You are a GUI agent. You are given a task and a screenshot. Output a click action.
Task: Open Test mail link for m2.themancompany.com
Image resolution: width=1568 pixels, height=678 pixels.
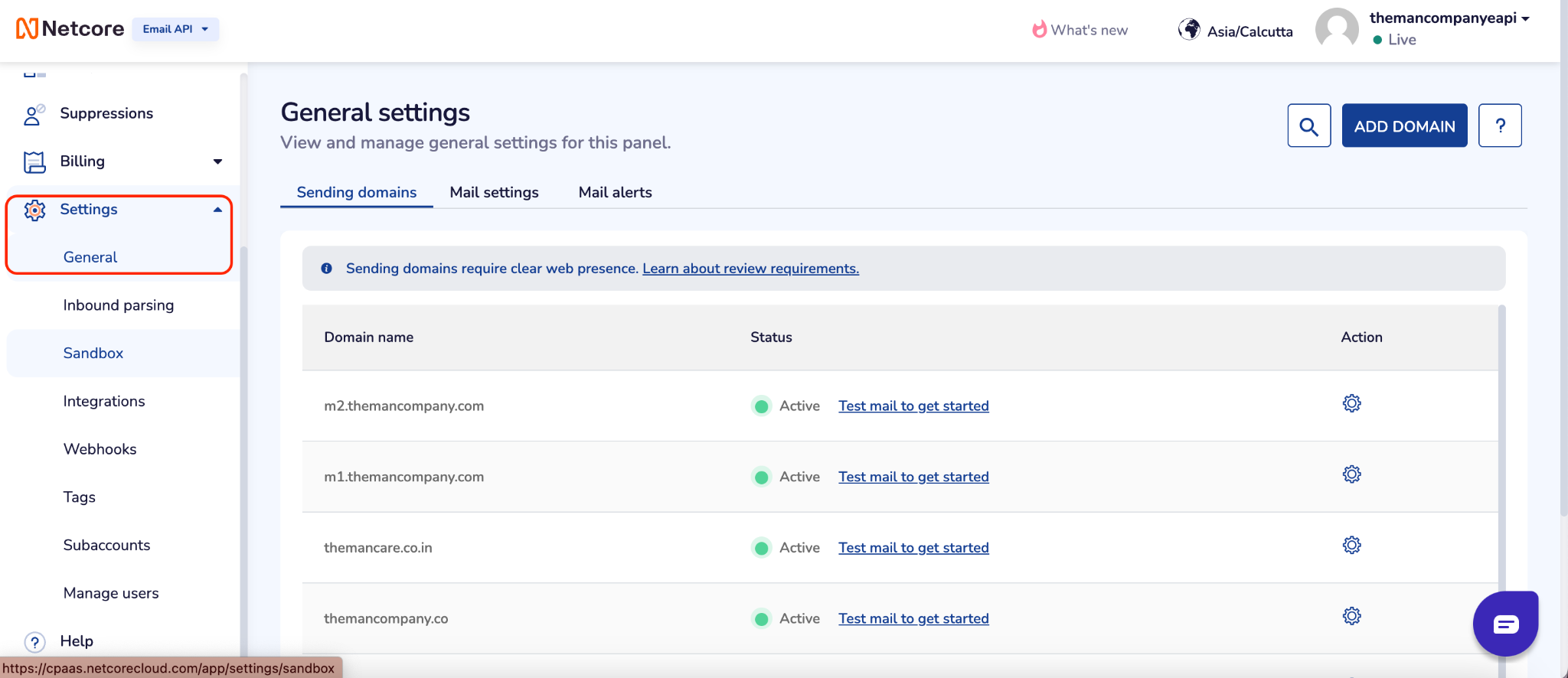click(913, 406)
